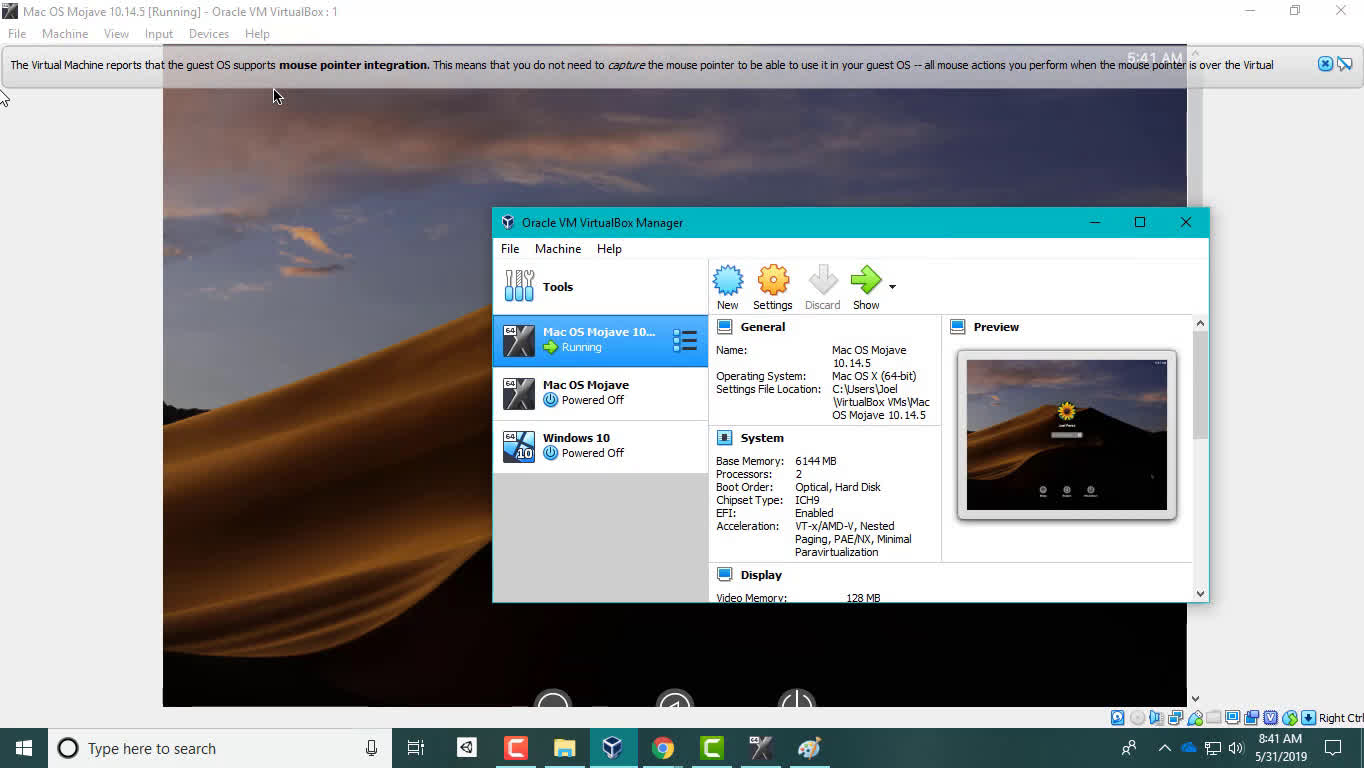This screenshot has width=1364, height=768.
Task: Click the network icon in the system tray
Action: [x=1213, y=748]
